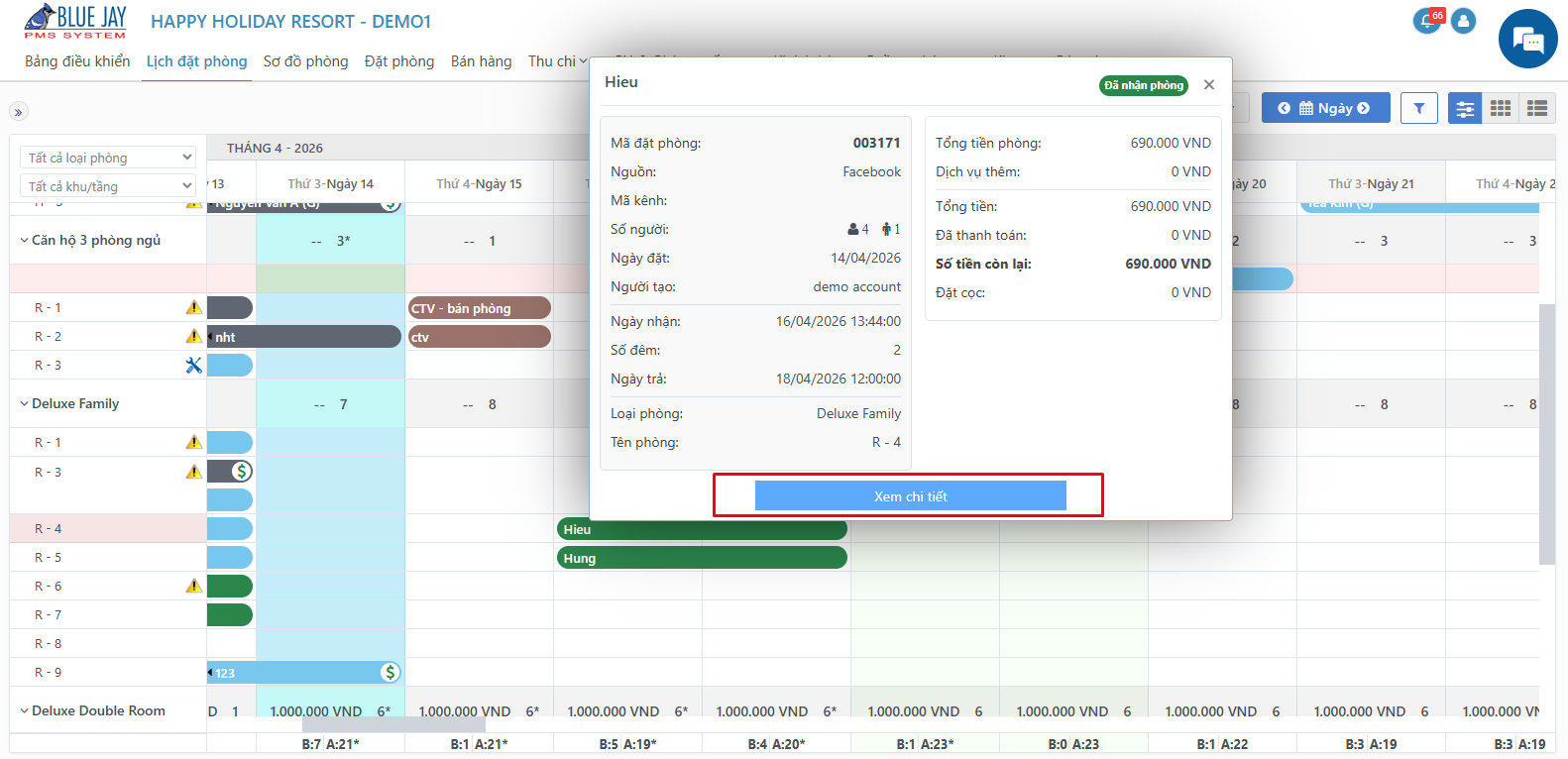The image size is (1568, 759).
Task: Switch to list rows view
Action: pos(1537,108)
